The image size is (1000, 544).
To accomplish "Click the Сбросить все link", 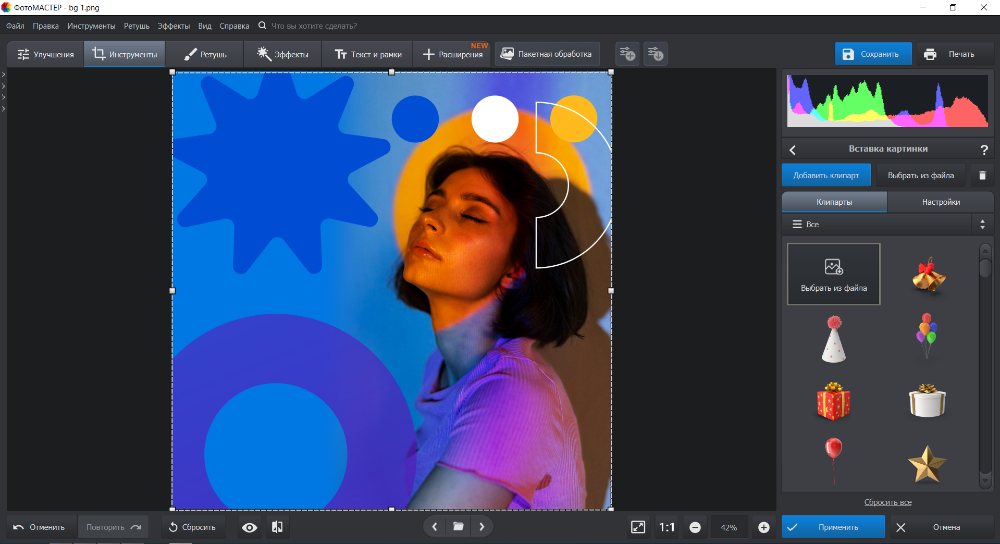I will pyautogui.click(x=887, y=502).
